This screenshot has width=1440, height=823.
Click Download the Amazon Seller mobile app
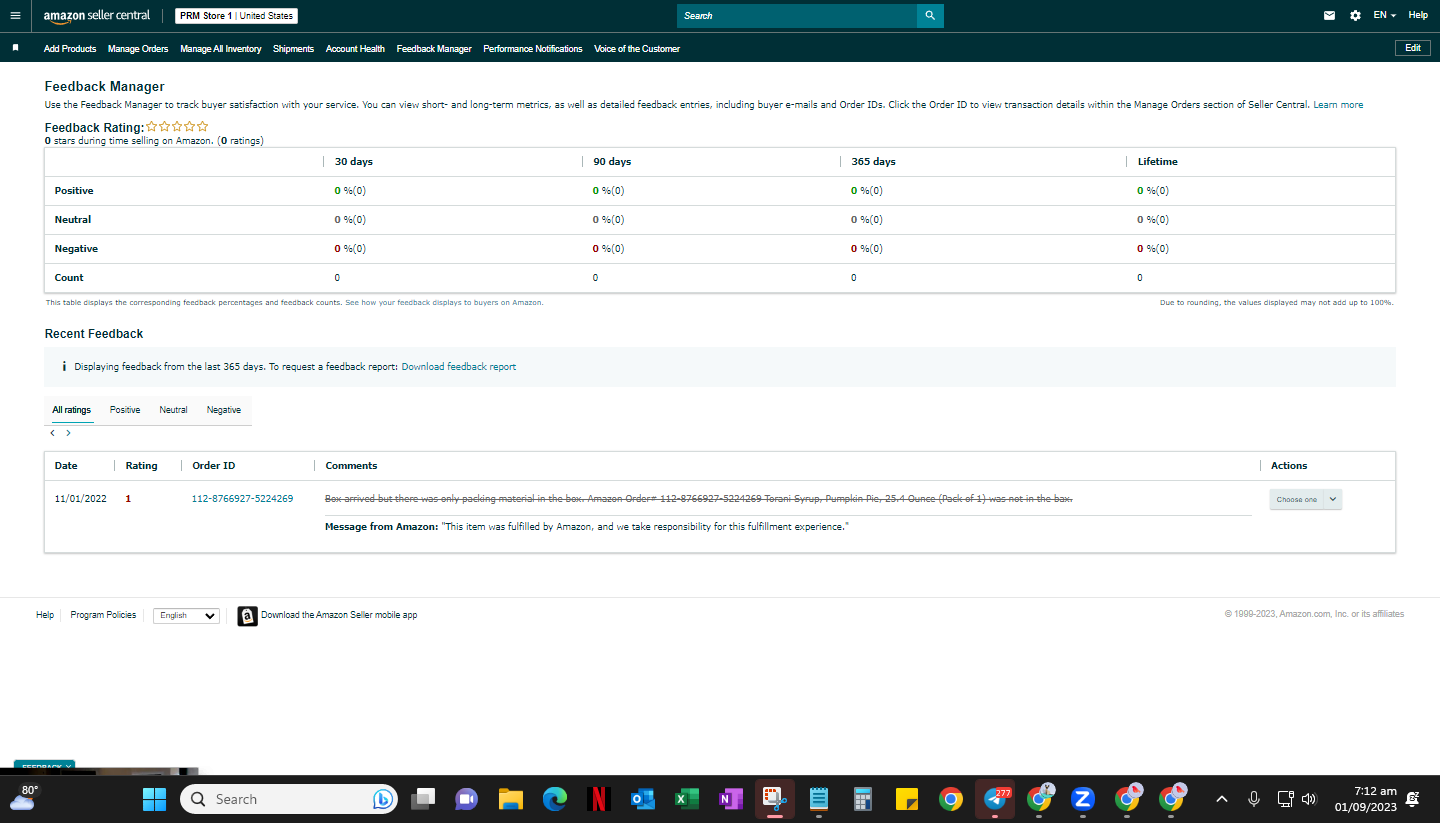[339, 615]
